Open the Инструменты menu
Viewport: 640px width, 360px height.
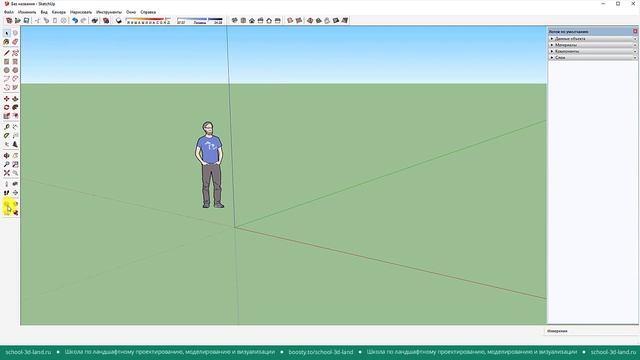pos(109,12)
